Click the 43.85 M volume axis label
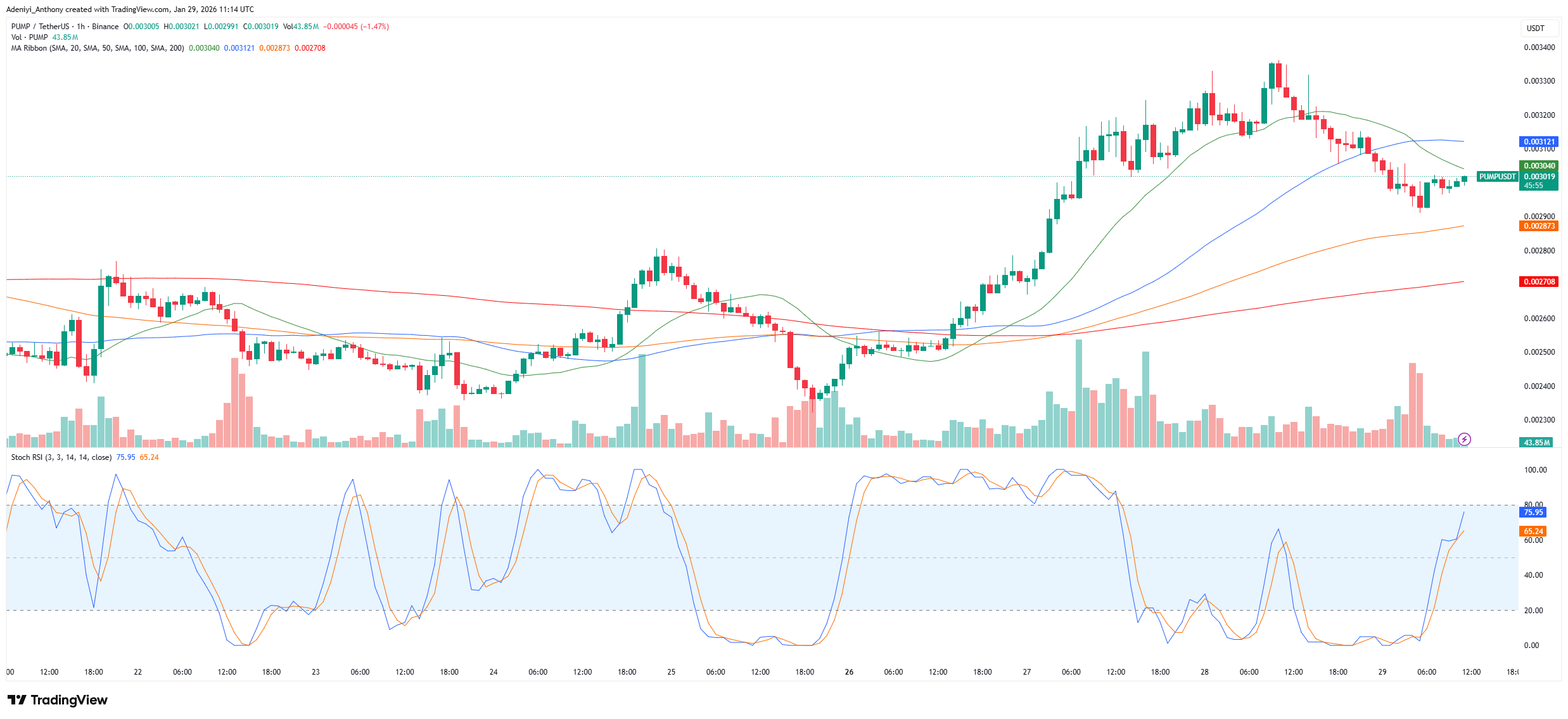Screen dimensions: 1568x719 pyautogui.click(x=1537, y=443)
